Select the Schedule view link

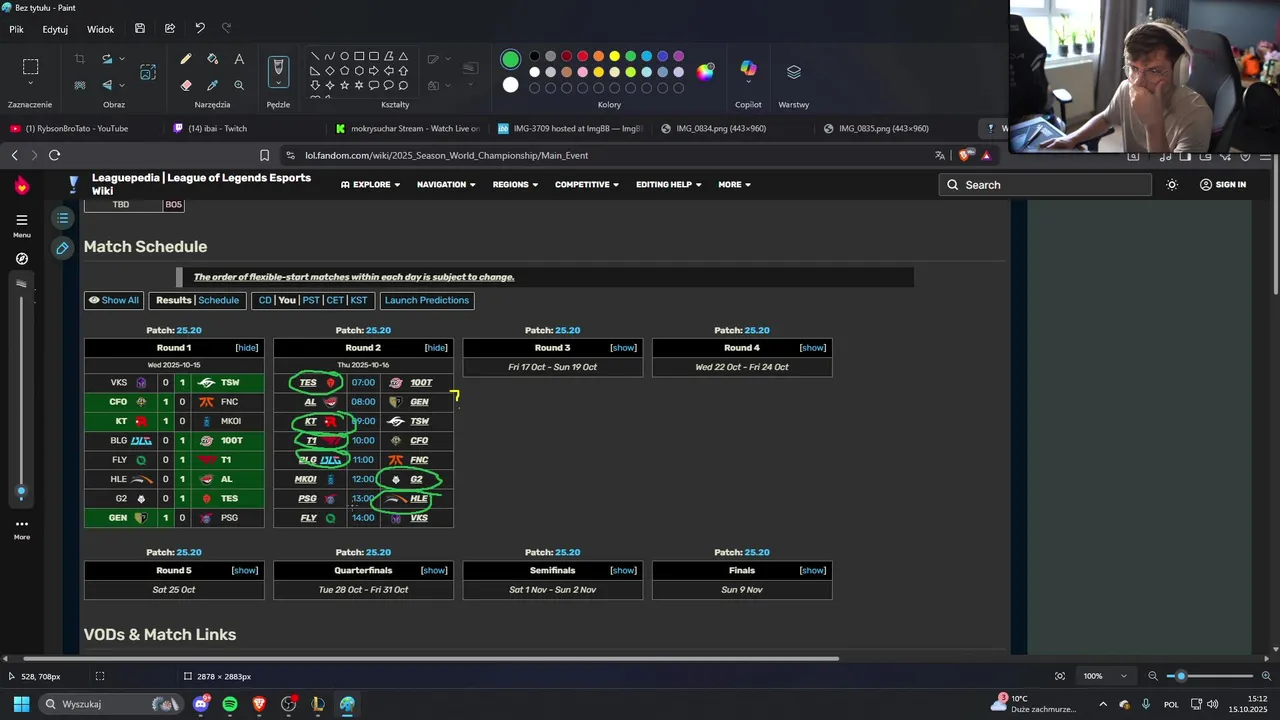coord(218,300)
